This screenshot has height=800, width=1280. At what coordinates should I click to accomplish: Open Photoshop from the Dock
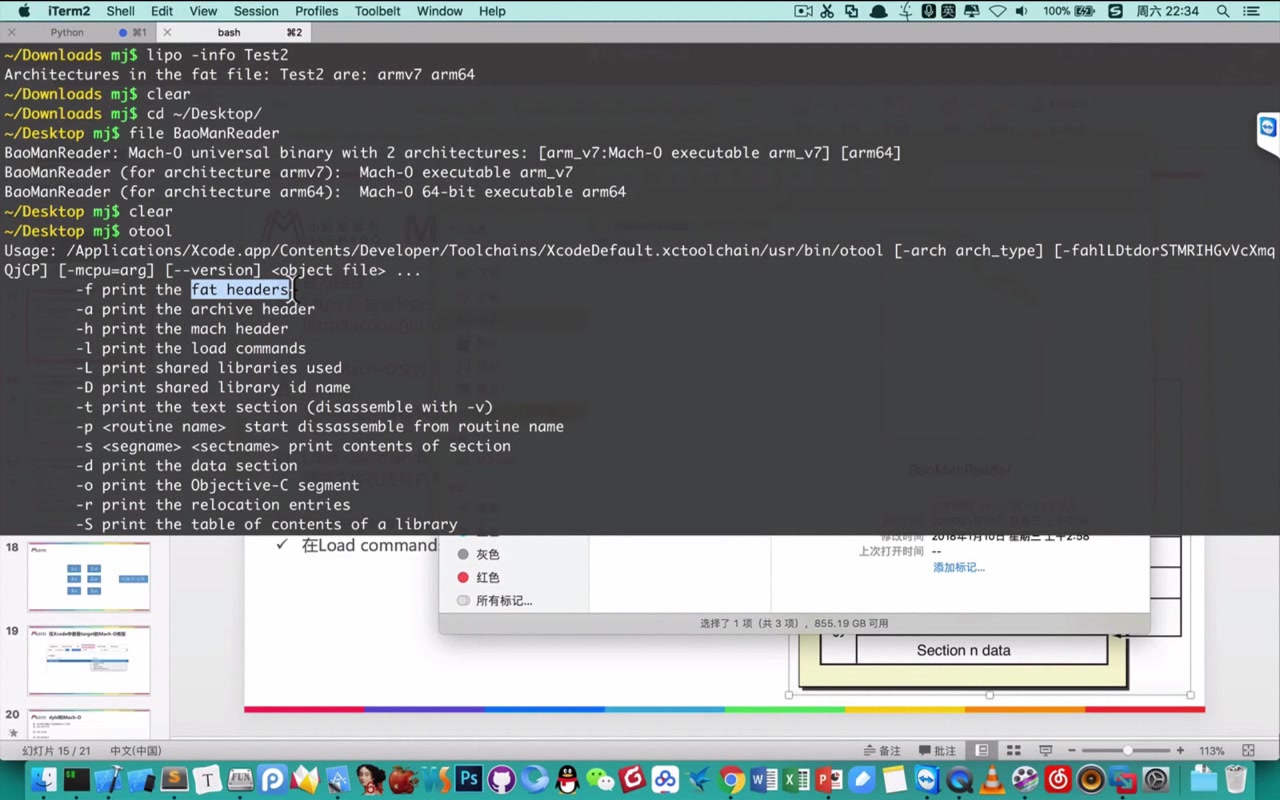pyautogui.click(x=469, y=779)
